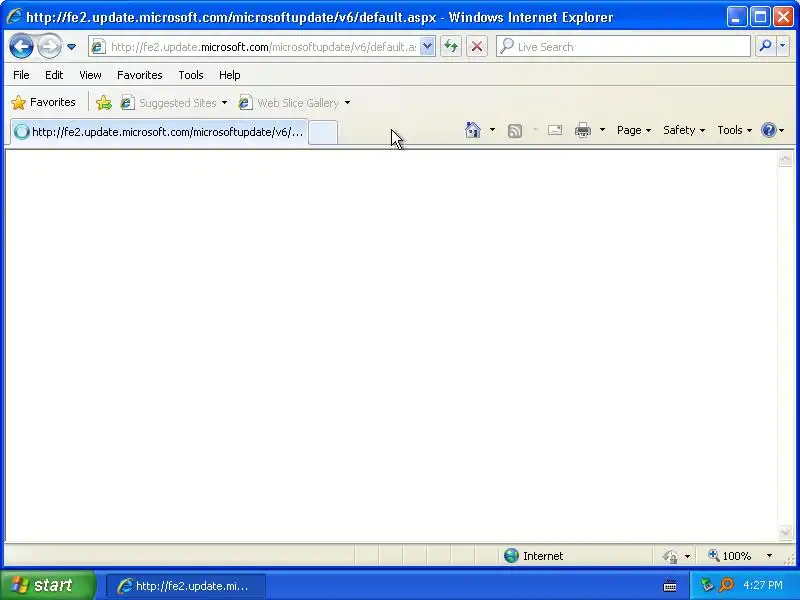
Task: Click the Forward navigation button
Action: pyautogui.click(x=49, y=46)
